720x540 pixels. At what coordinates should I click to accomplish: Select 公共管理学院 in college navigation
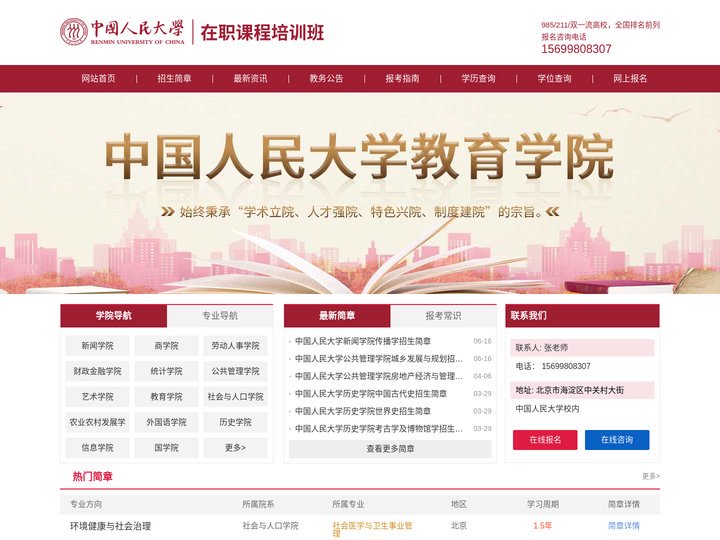(x=235, y=371)
